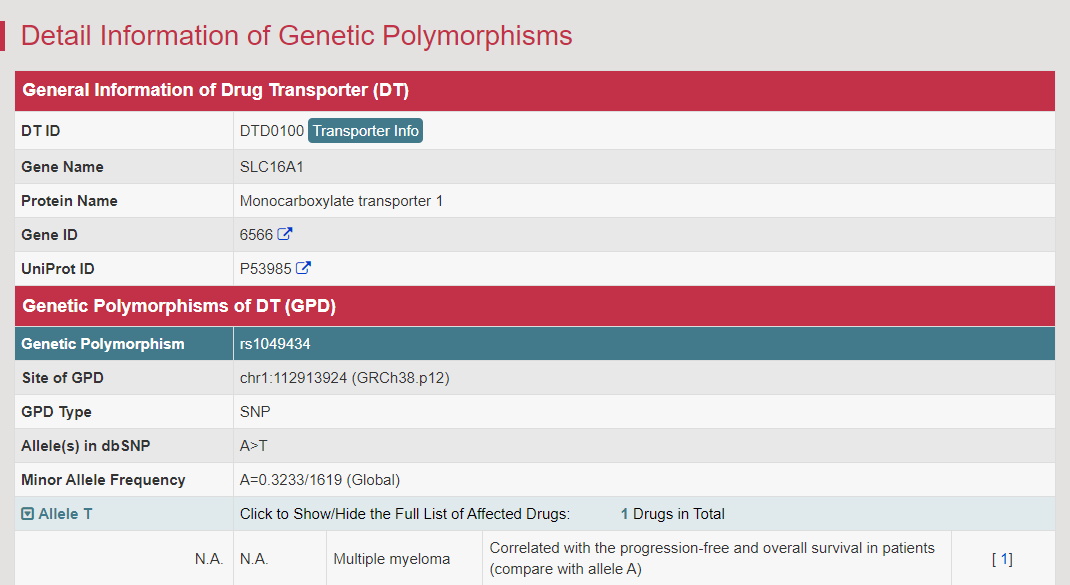This screenshot has height=585, width=1070.
Task: Select the rs1049434 polymorphism header row
Action: pyautogui.click(x=535, y=343)
